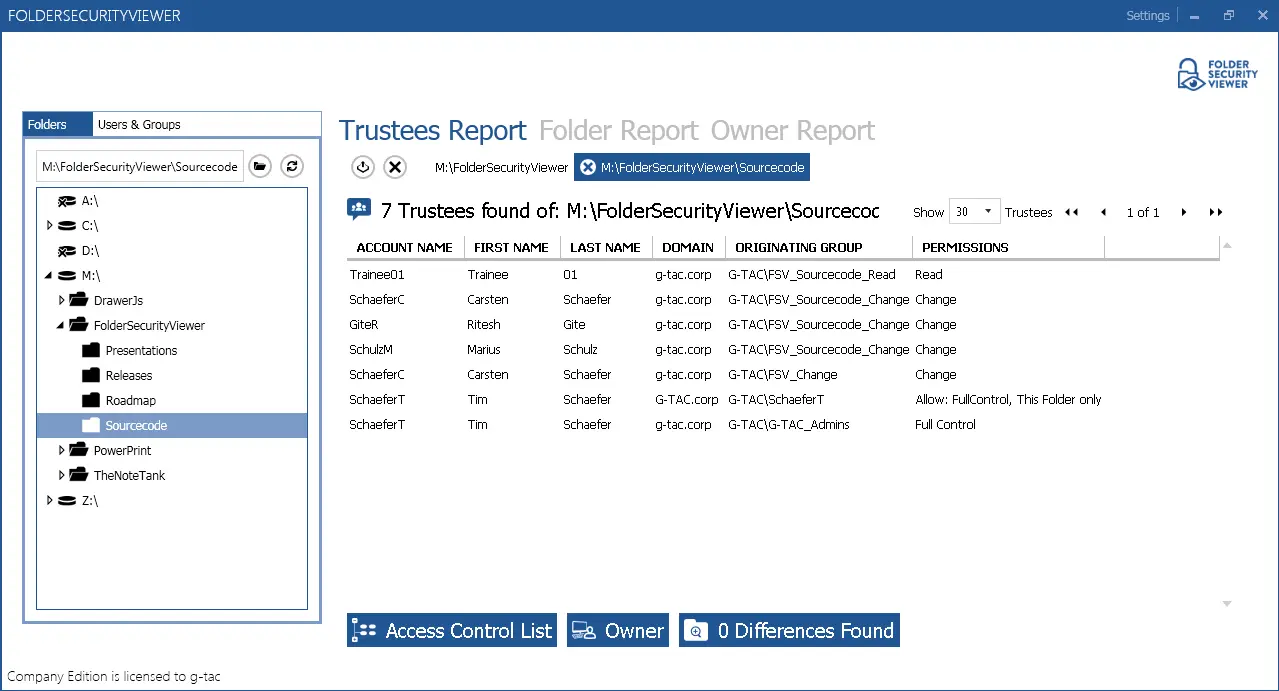Go to the next trustees page

tap(1184, 212)
